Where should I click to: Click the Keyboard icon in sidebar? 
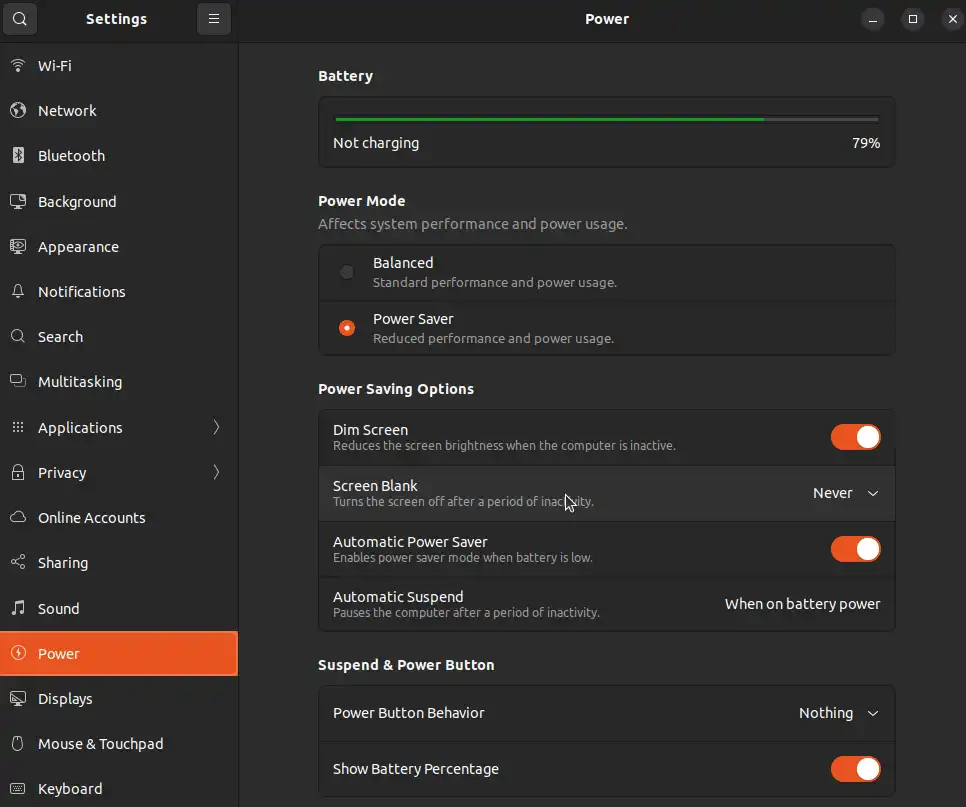[18, 789]
